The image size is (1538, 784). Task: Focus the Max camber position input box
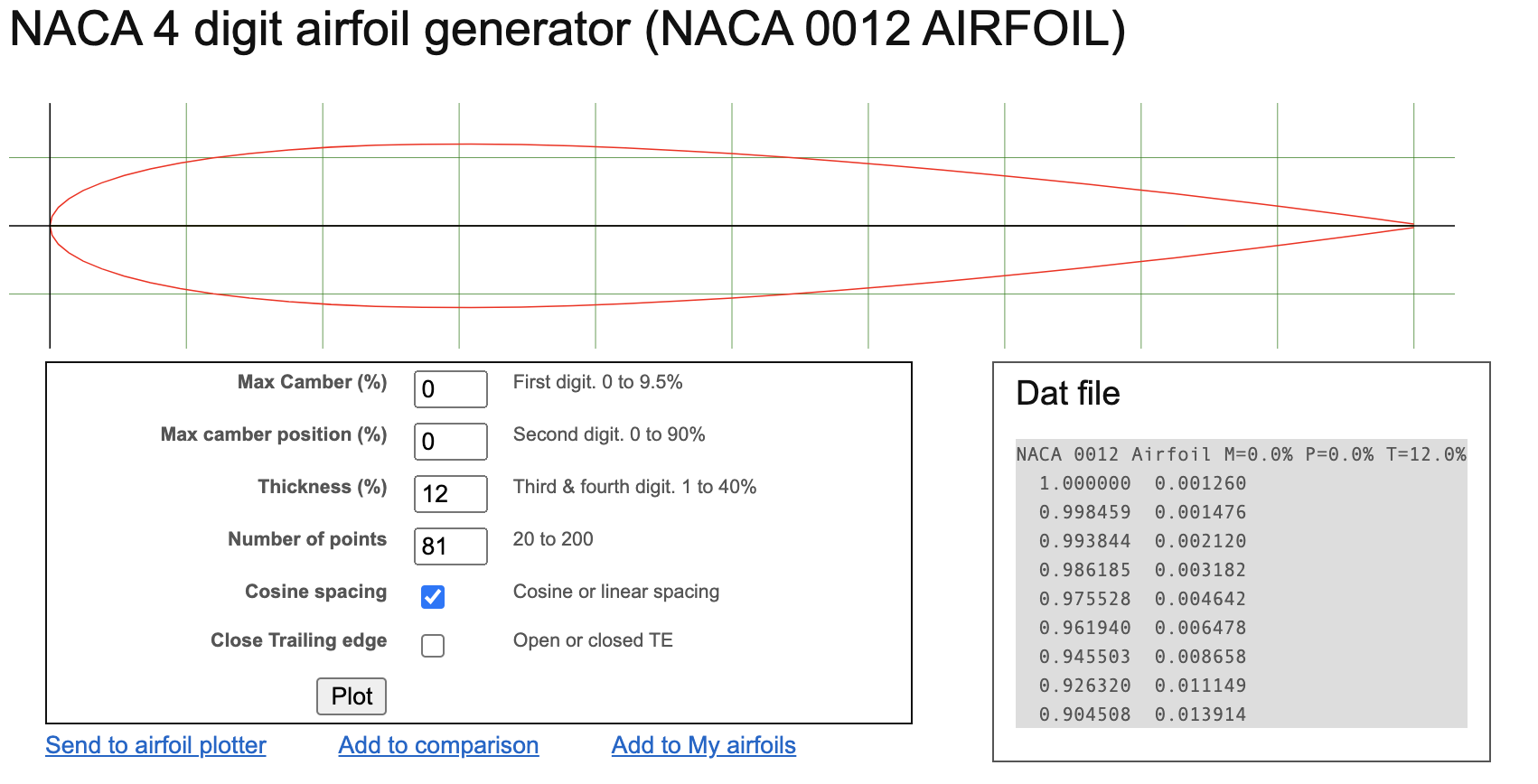[450, 442]
